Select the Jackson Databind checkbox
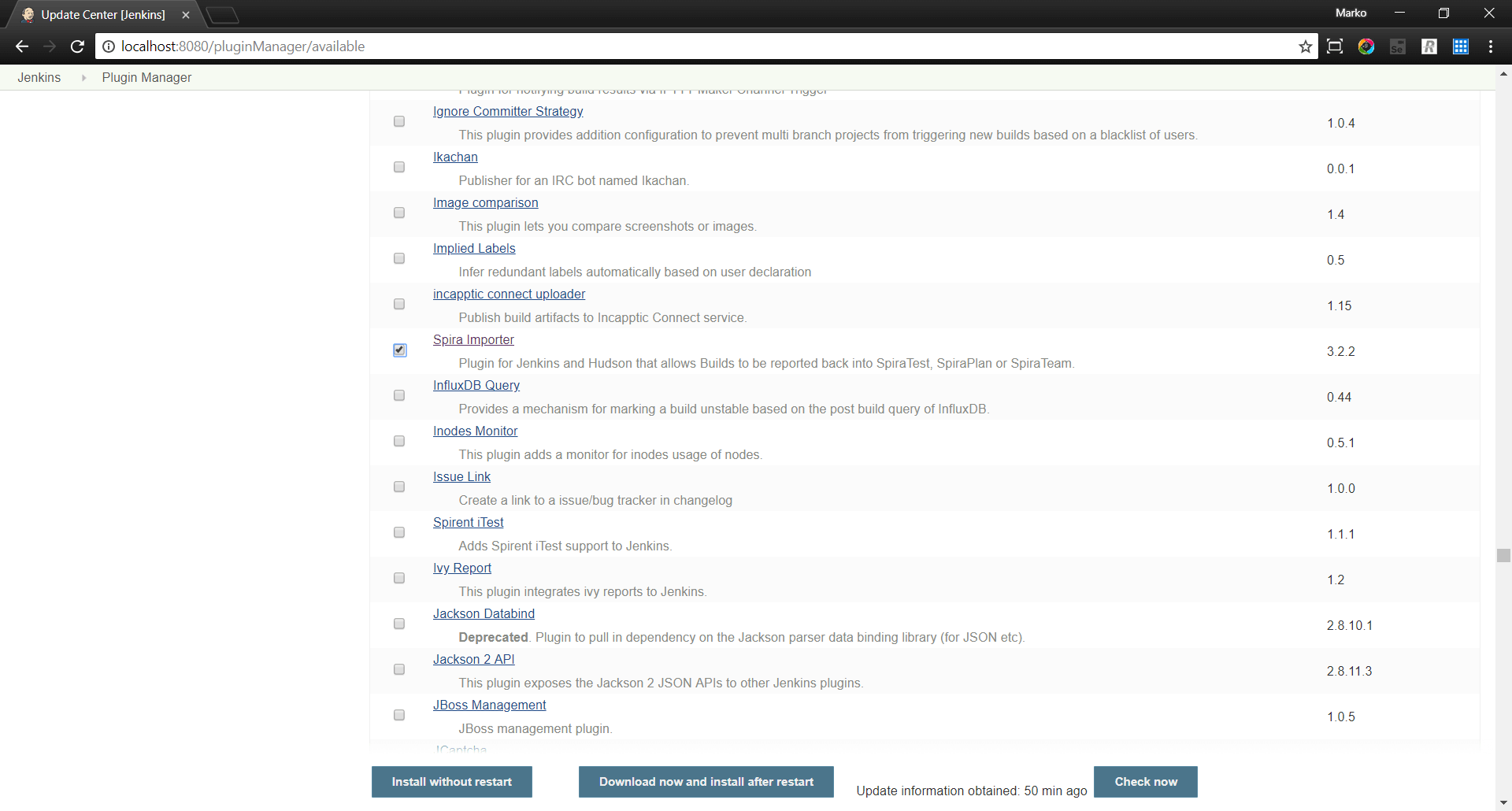The height and width of the screenshot is (811, 1512). [399, 624]
